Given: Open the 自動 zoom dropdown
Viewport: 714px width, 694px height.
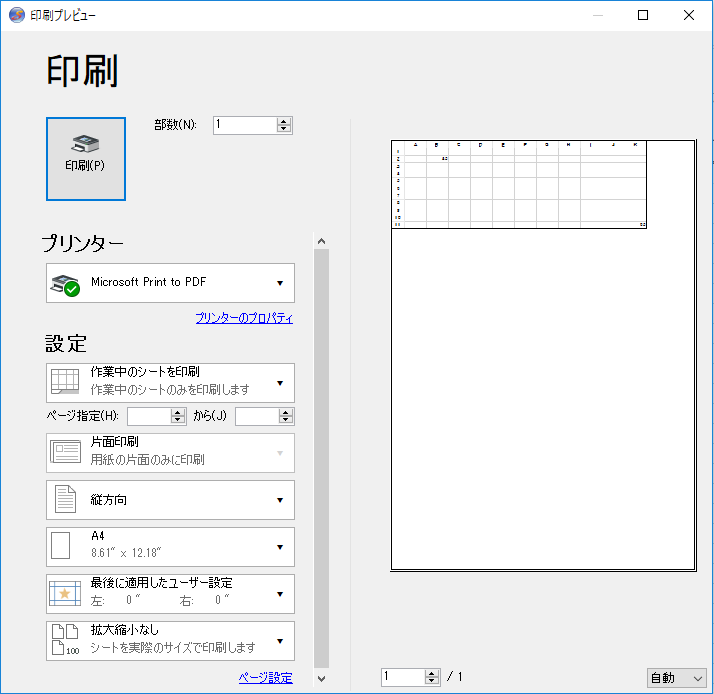Looking at the screenshot, I should [x=676, y=678].
